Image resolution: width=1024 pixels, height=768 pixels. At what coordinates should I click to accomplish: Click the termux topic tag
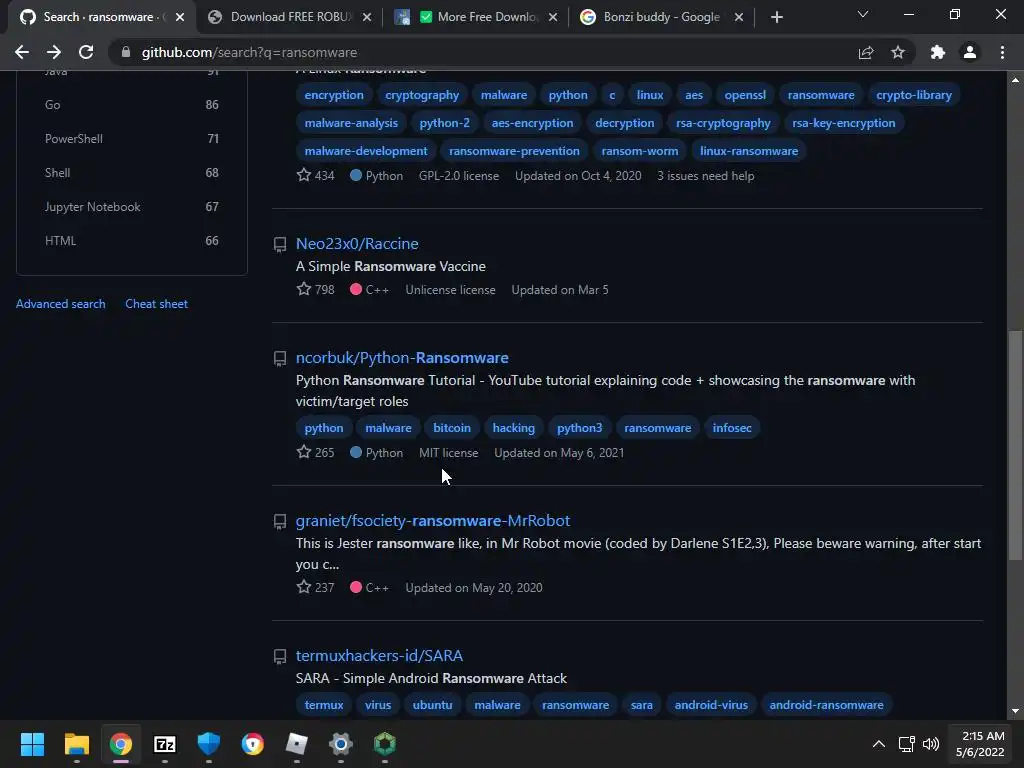[324, 705]
